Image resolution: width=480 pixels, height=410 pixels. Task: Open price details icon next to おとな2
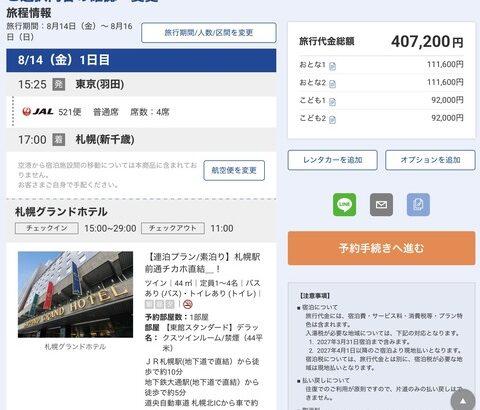[332, 84]
